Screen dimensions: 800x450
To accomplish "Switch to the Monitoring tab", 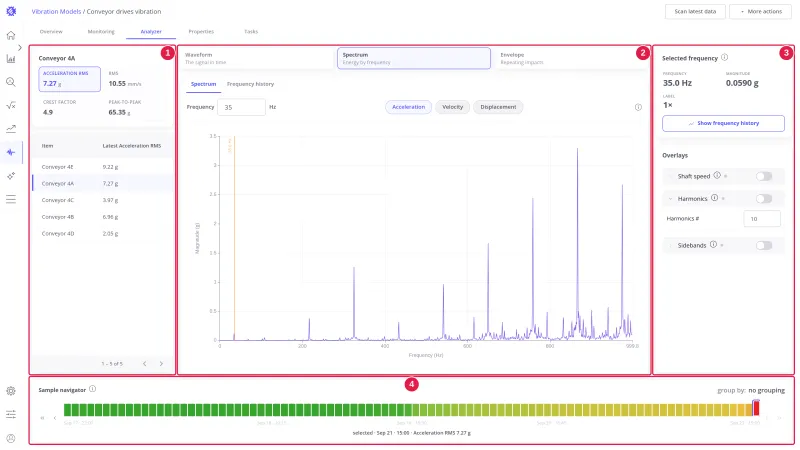I will (101, 32).
